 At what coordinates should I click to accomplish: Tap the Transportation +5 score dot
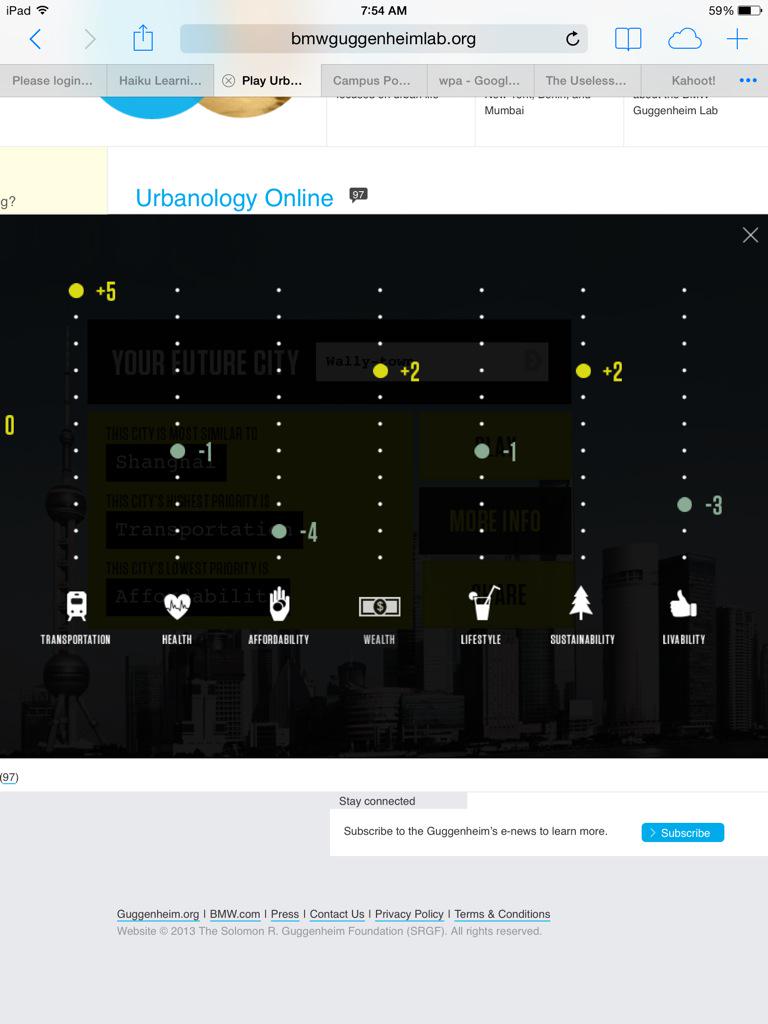click(76, 291)
